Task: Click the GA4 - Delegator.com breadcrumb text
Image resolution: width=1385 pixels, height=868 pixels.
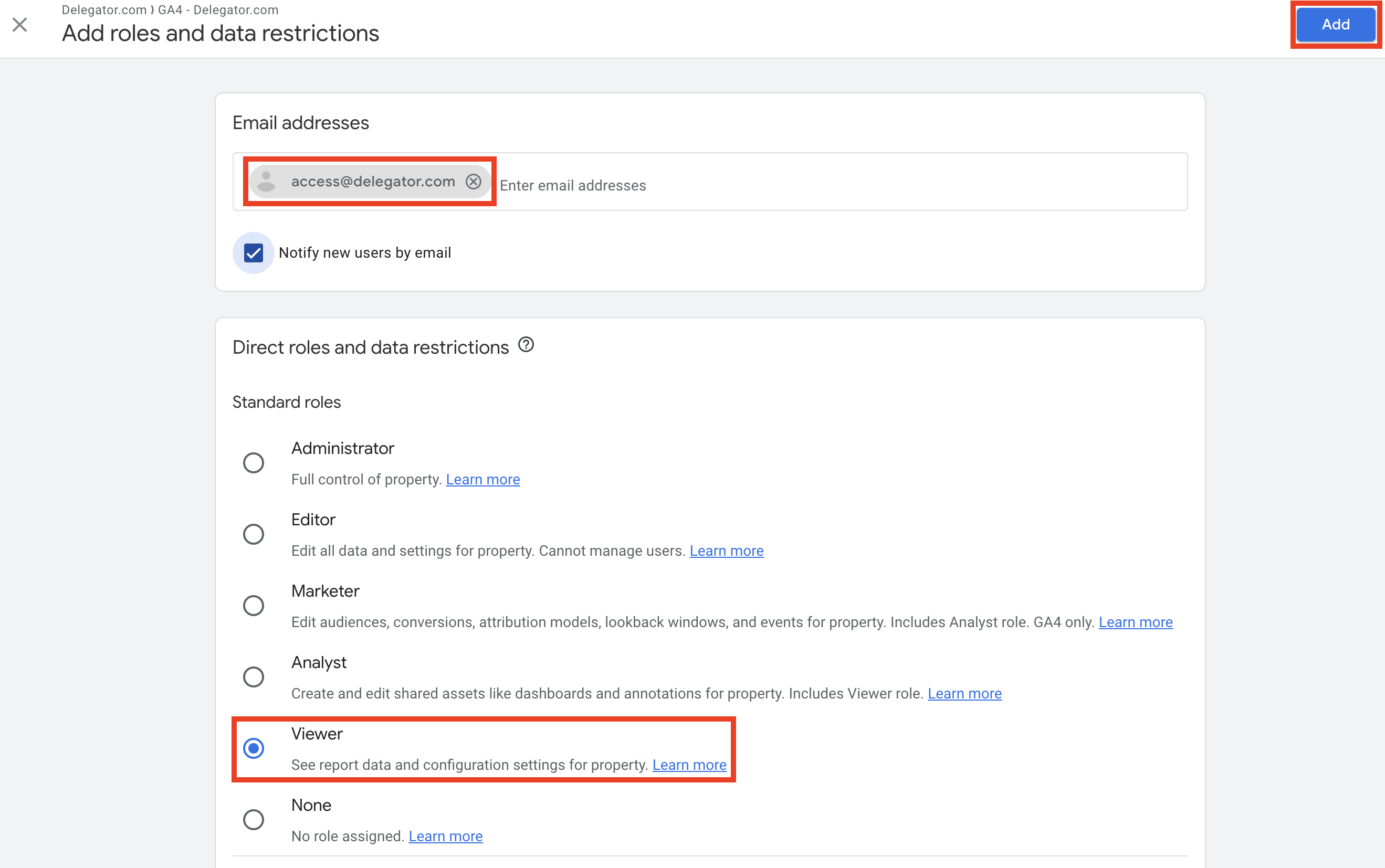Action: click(x=218, y=10)
